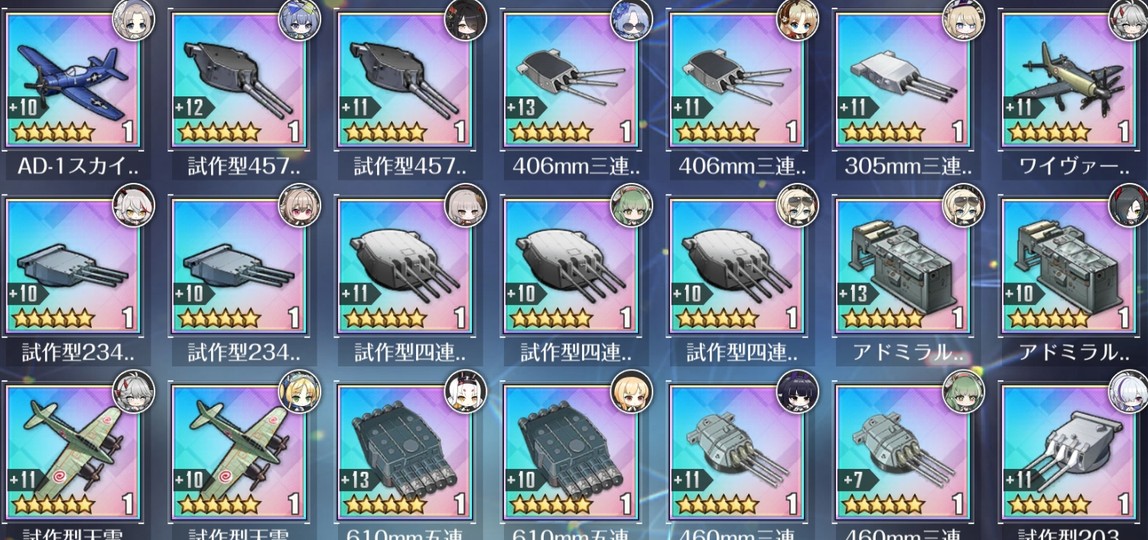Select the 試作型203 triple gun card
1148x540 pixels.
coord(1069,452)
